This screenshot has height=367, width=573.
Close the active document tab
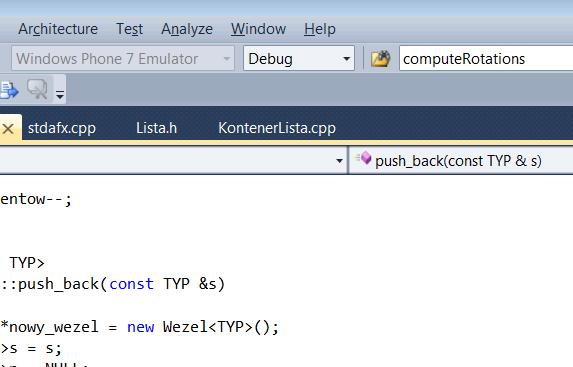click(8, 129)
